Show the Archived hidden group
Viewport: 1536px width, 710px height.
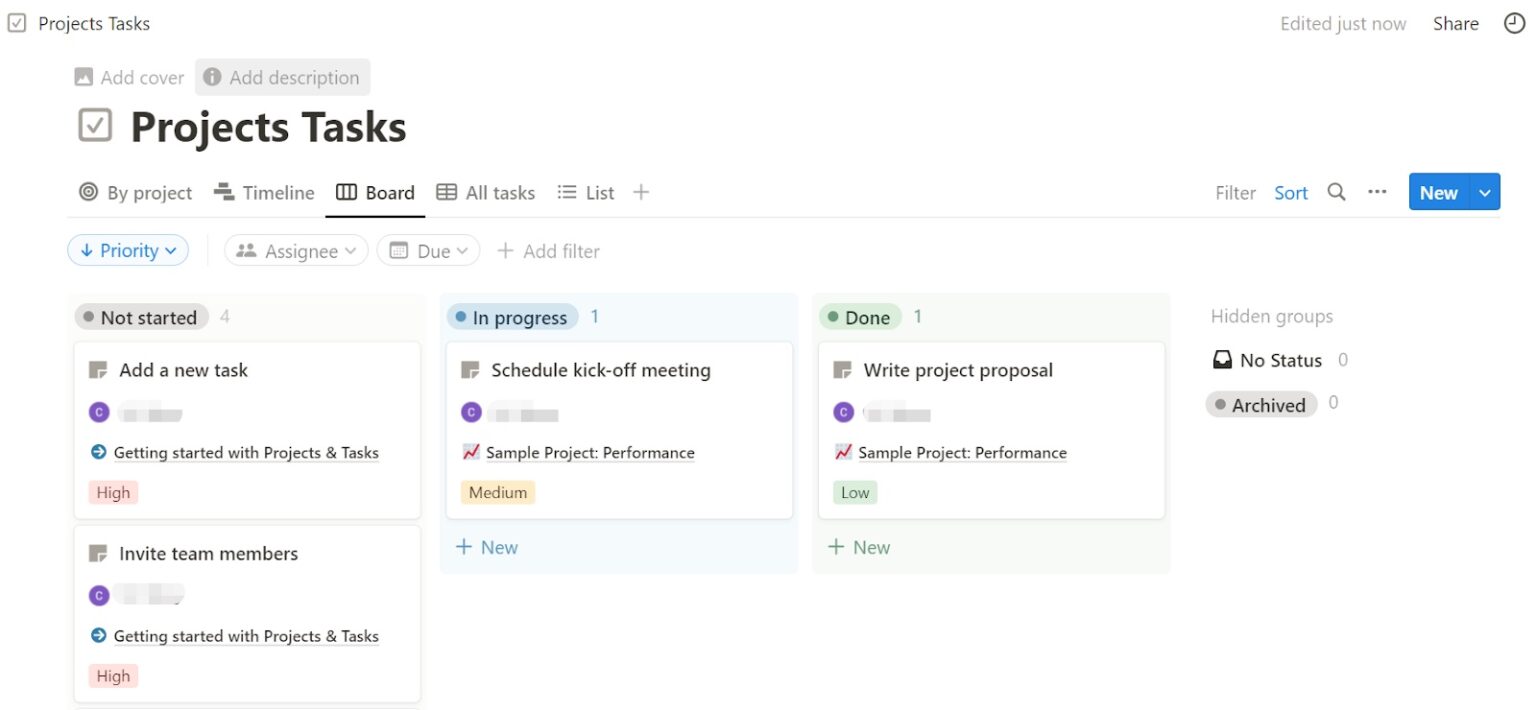point(1261,404)
